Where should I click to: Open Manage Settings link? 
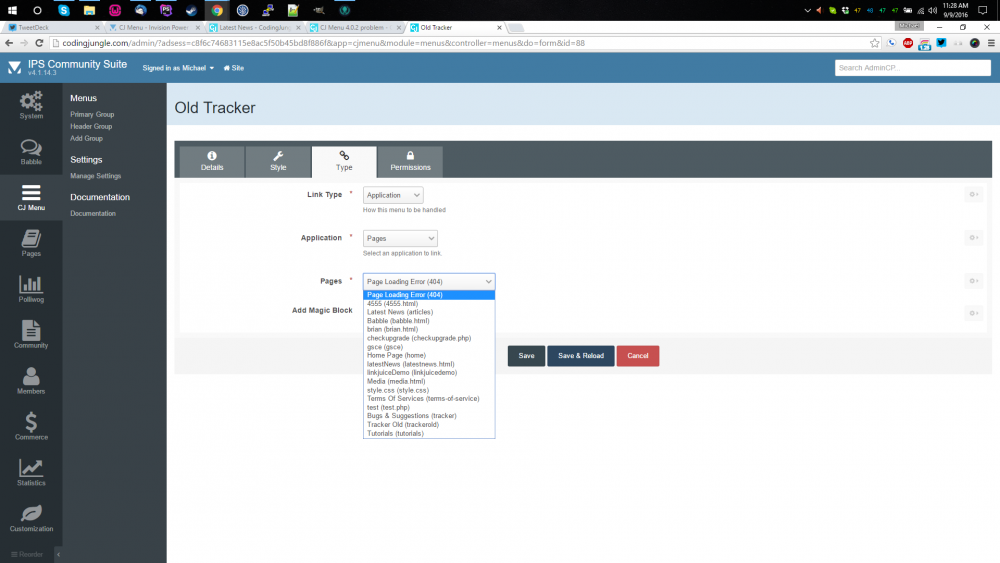click(x=96, y=176)
